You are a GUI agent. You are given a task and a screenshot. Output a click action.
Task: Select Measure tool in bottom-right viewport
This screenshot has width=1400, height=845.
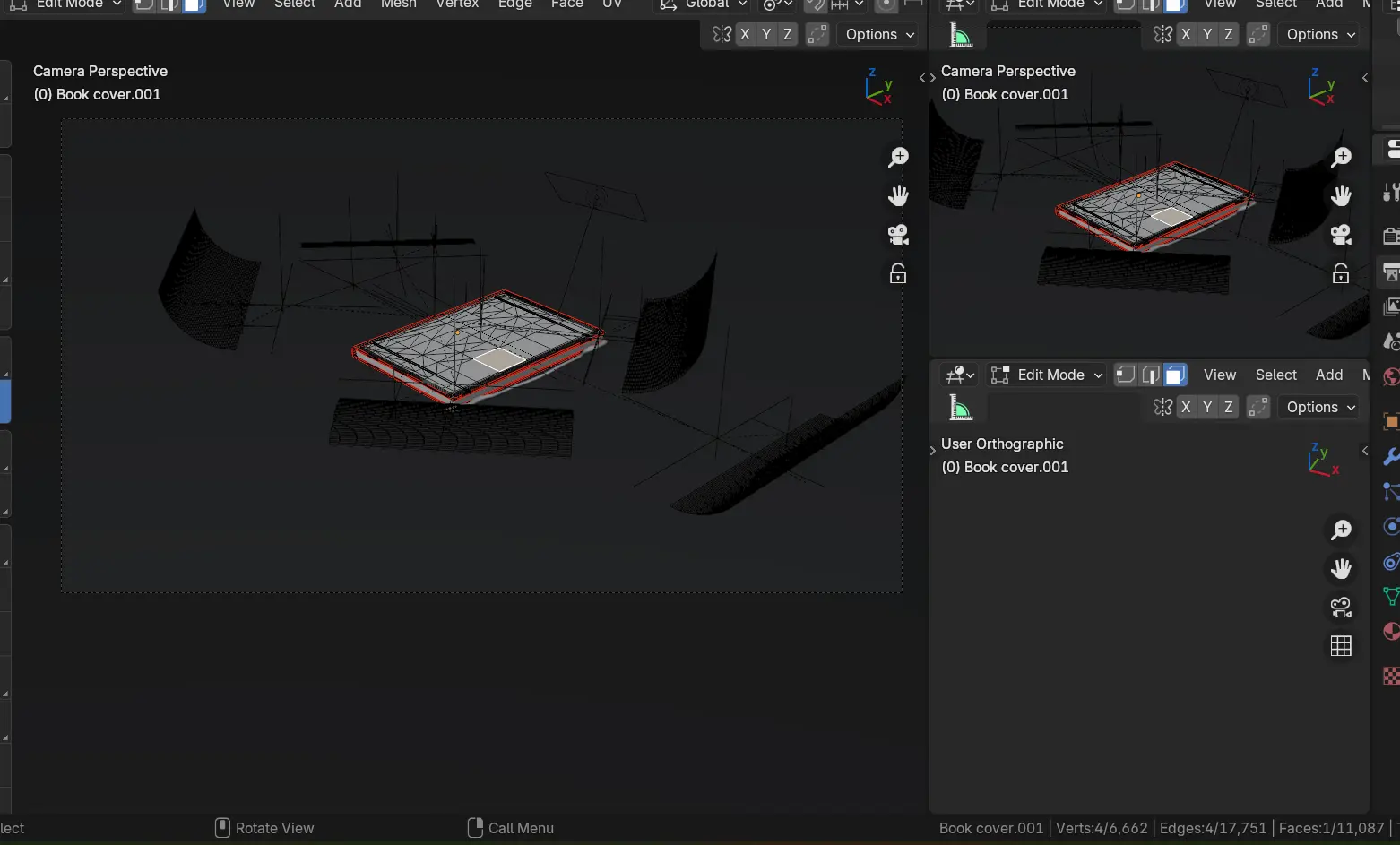(960, 409)
